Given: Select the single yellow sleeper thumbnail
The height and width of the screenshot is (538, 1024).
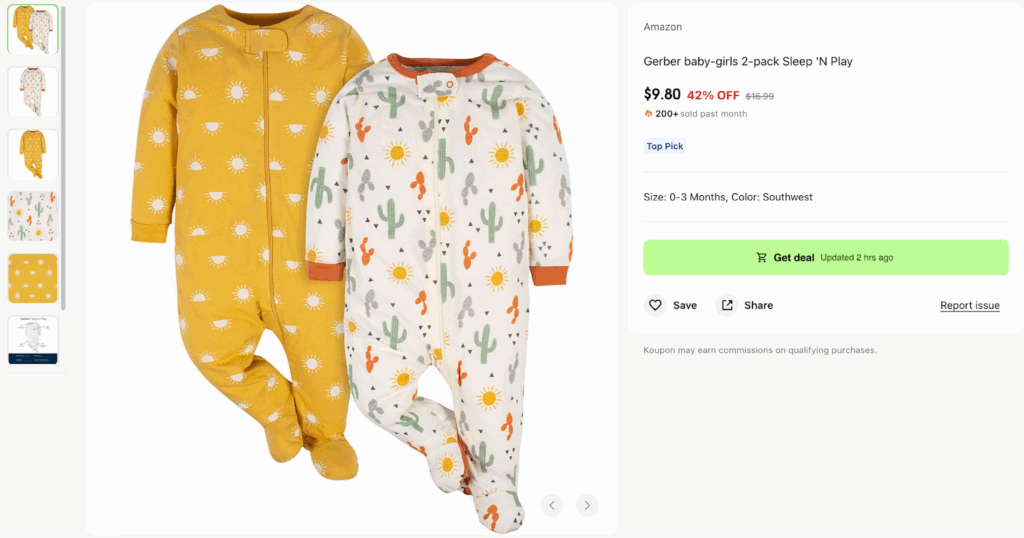Looking at the screenshot, I should 33,154.
